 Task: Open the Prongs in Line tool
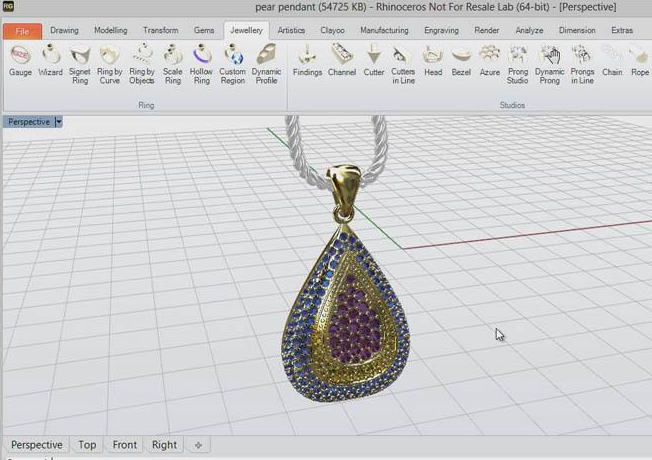582,65
